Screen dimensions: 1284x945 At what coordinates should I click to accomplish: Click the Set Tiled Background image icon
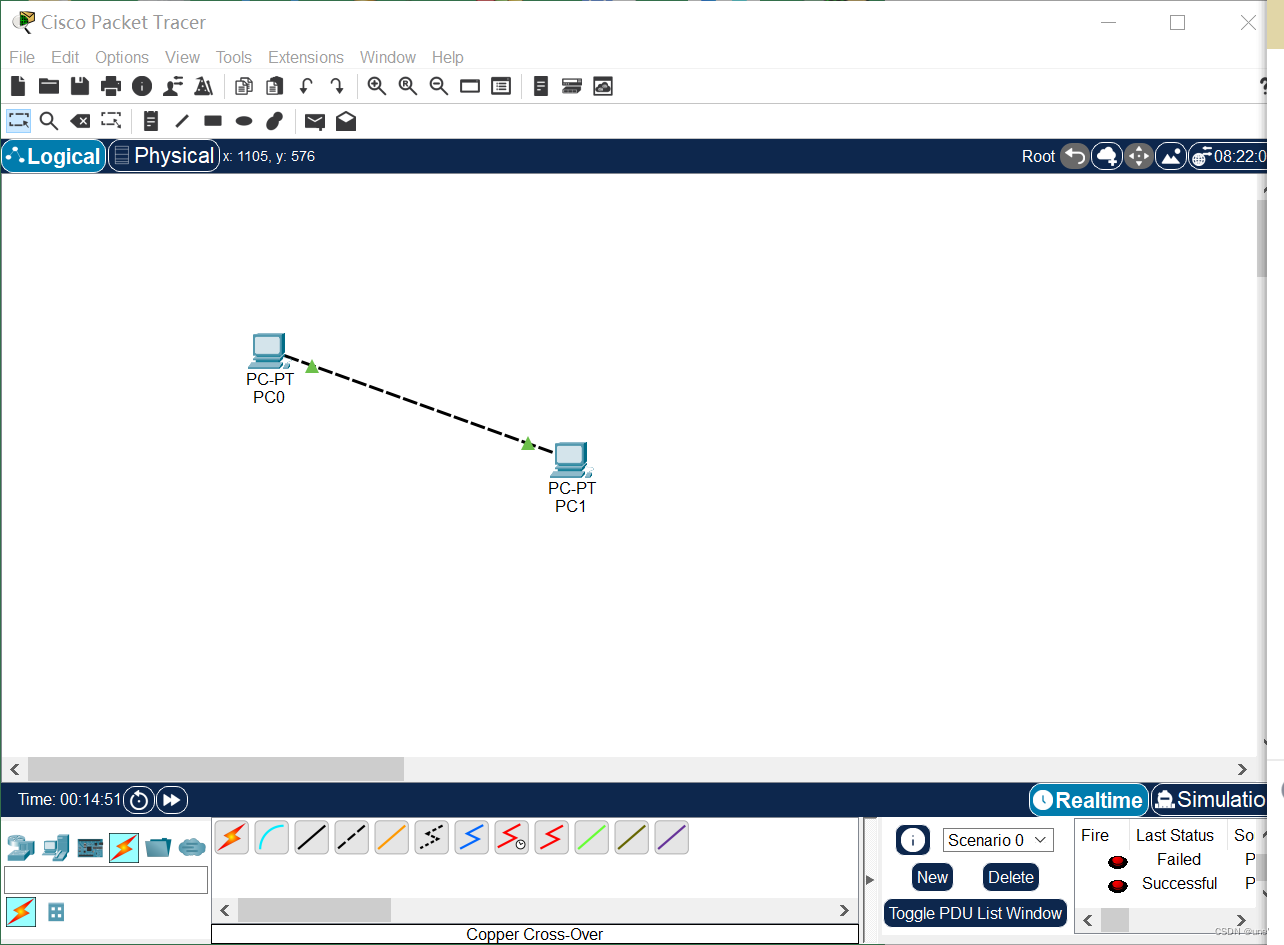point(1171,156)
